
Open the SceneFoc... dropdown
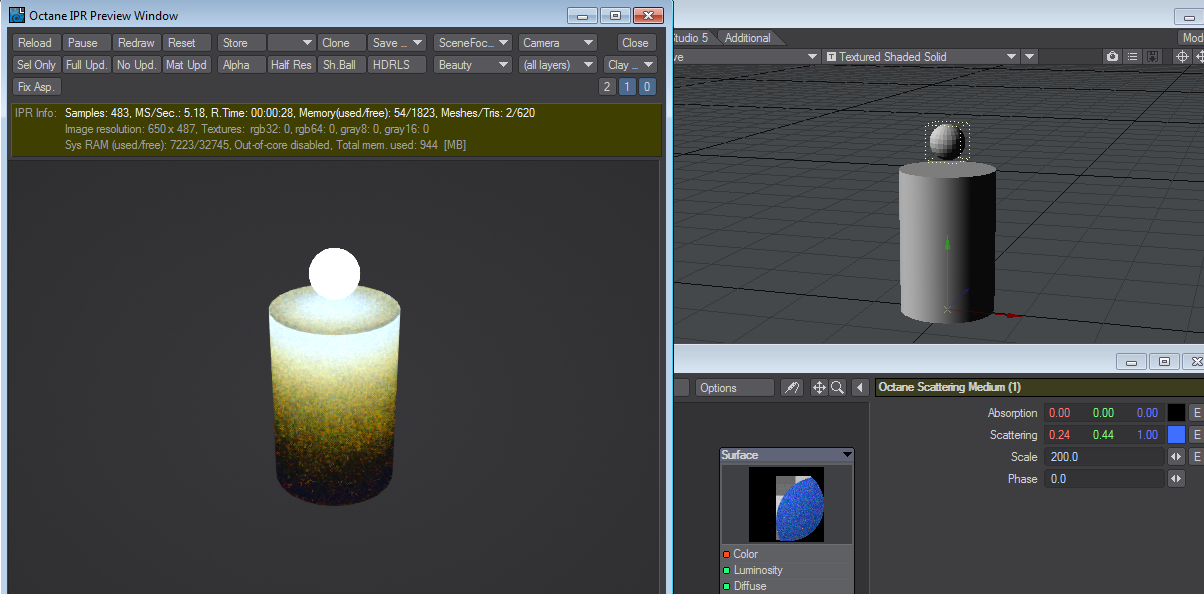tap(473, 43)
